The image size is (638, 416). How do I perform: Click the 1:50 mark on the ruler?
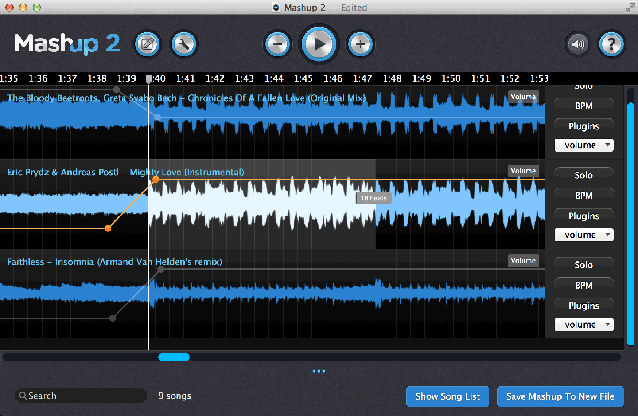point(451,79)
